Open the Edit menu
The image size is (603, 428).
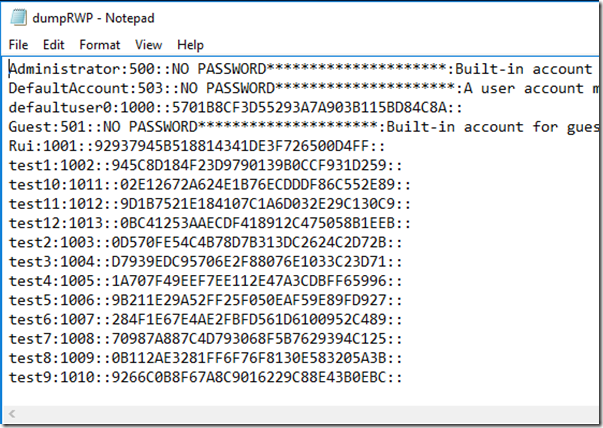(x=53, y=45)
